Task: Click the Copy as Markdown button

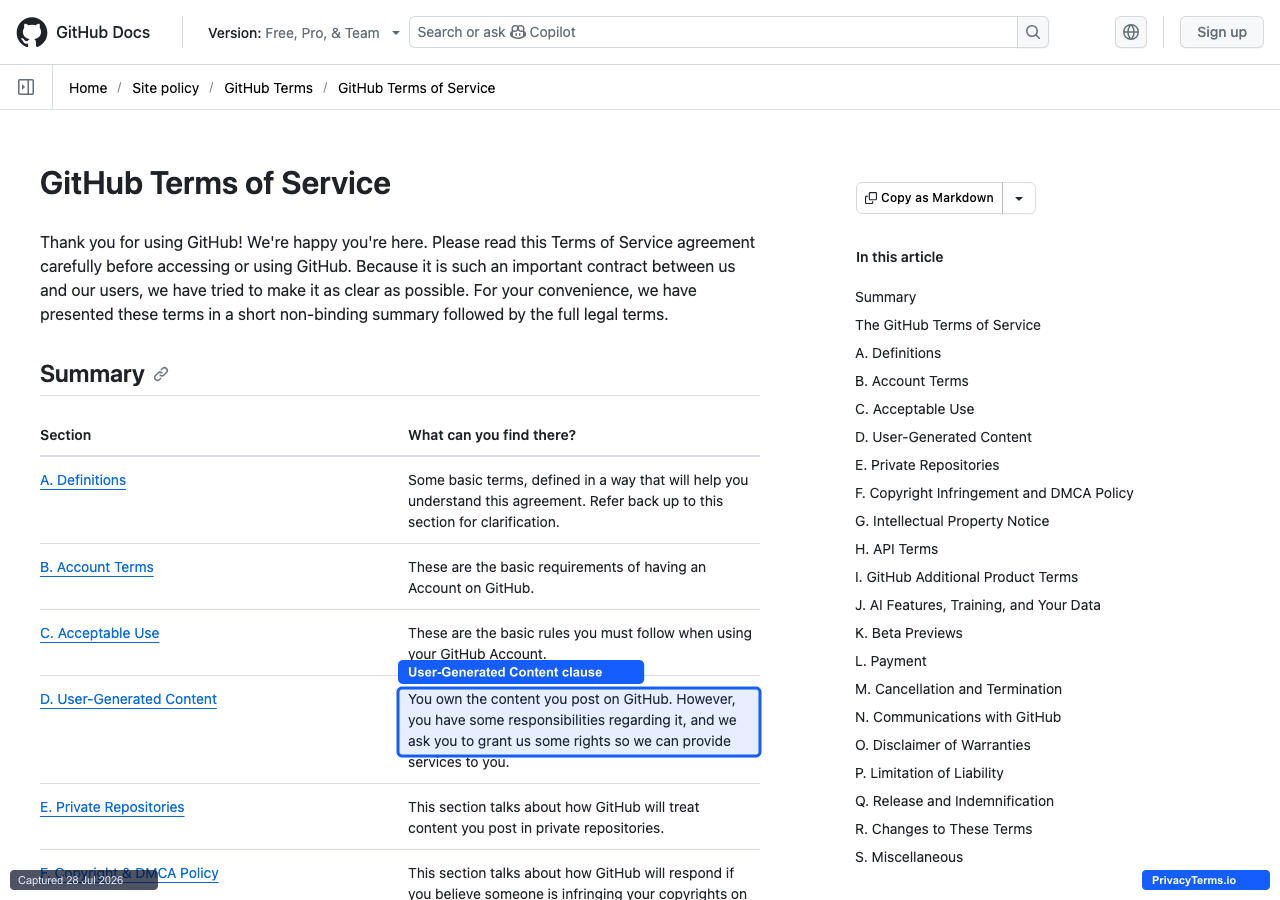Action: click(929, 198)
